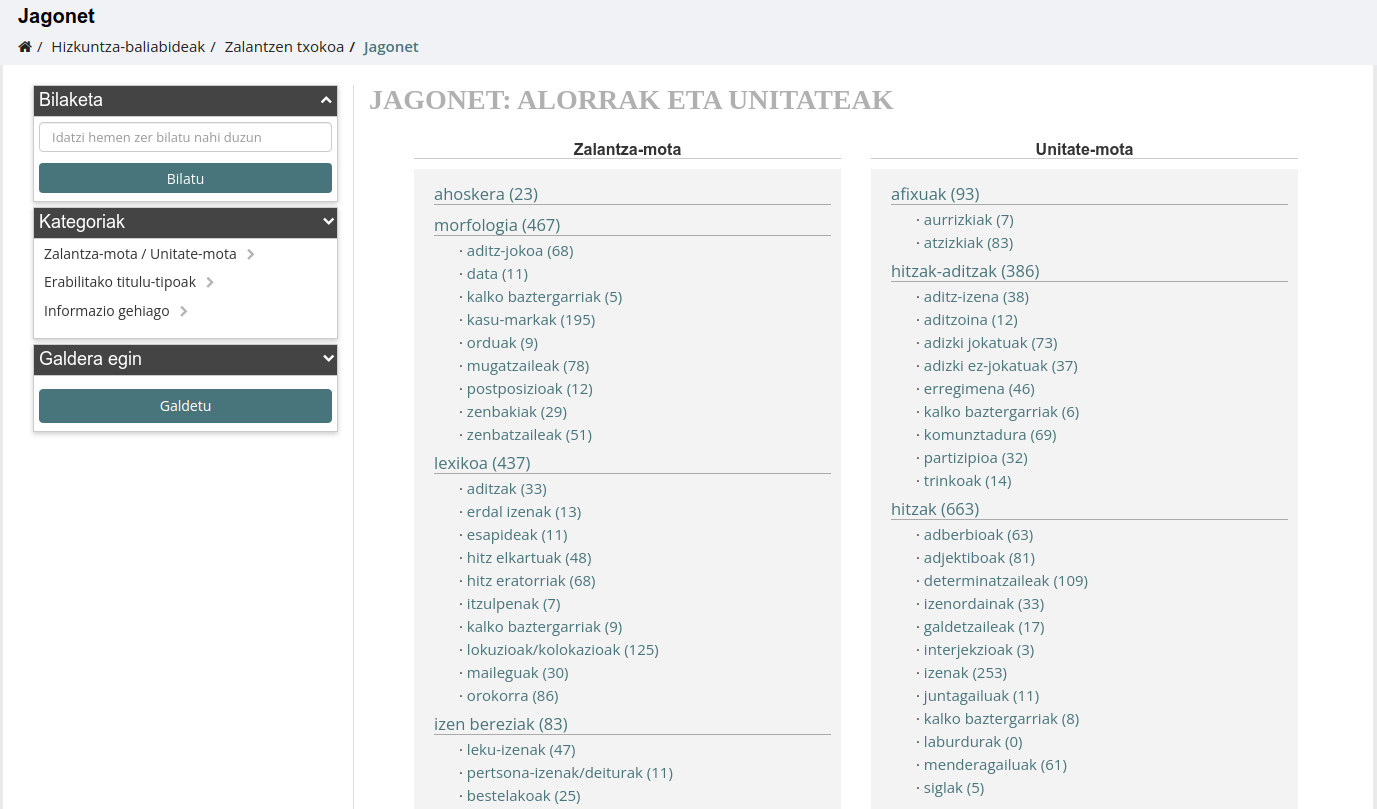
Task: Open menderagailuak (61) link
Action: pyautogui.click(x=995, y=765)
